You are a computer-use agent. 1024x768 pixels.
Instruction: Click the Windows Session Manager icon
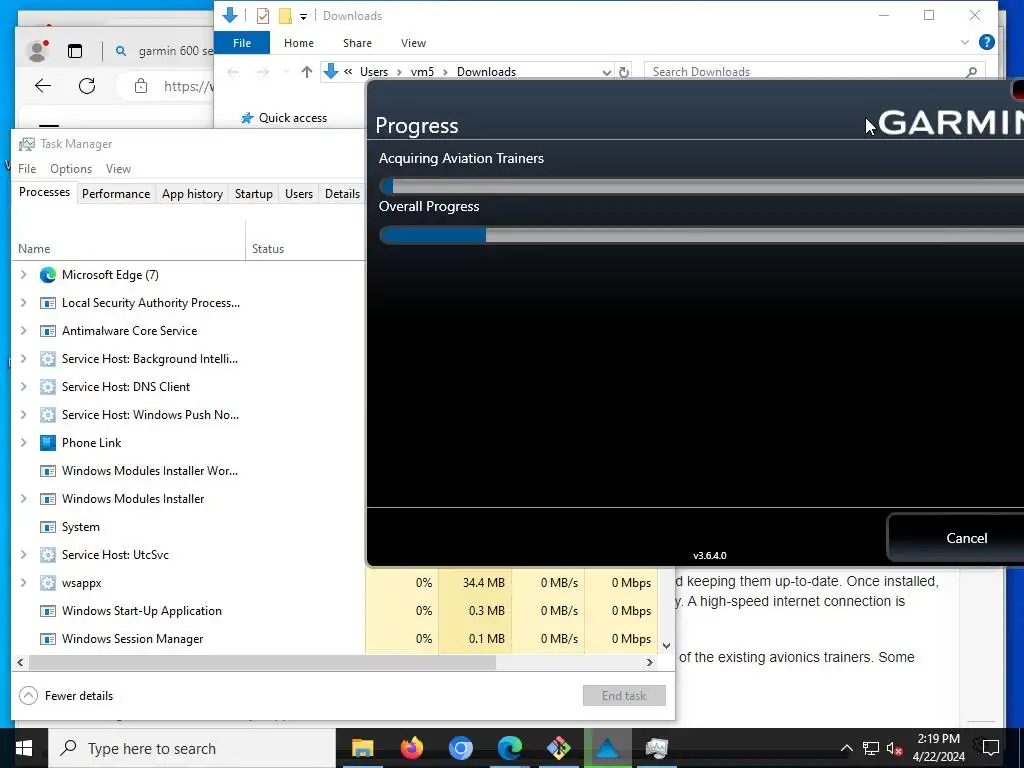point(48,639)
